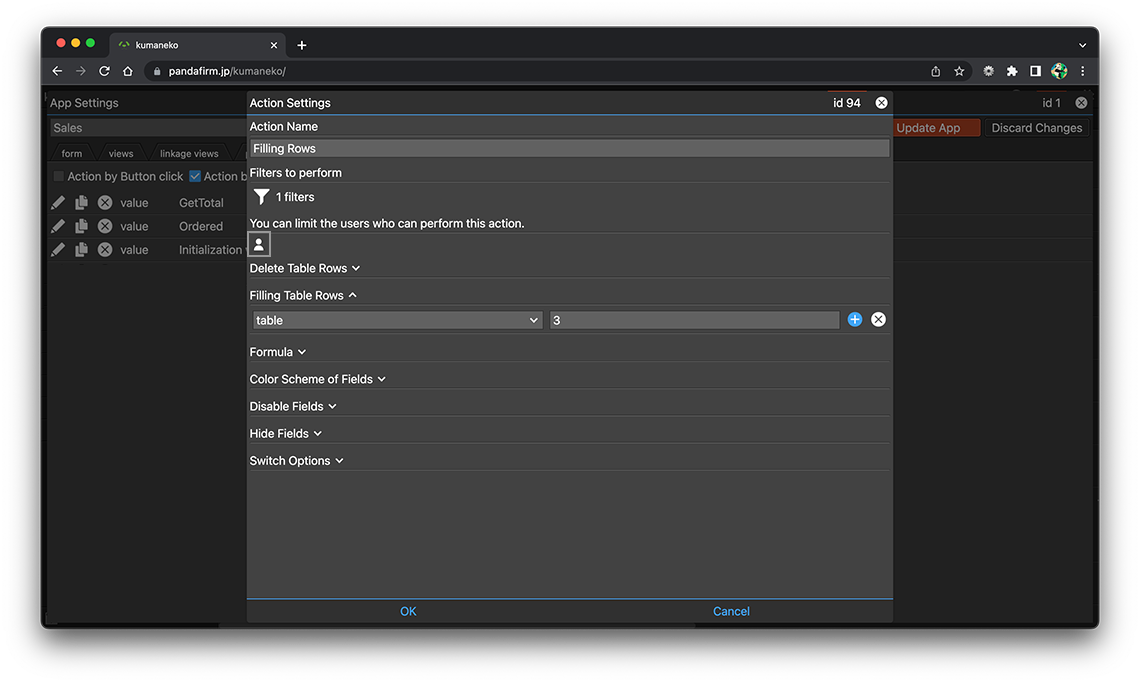Click the Action Name input field

coord(569,148)
